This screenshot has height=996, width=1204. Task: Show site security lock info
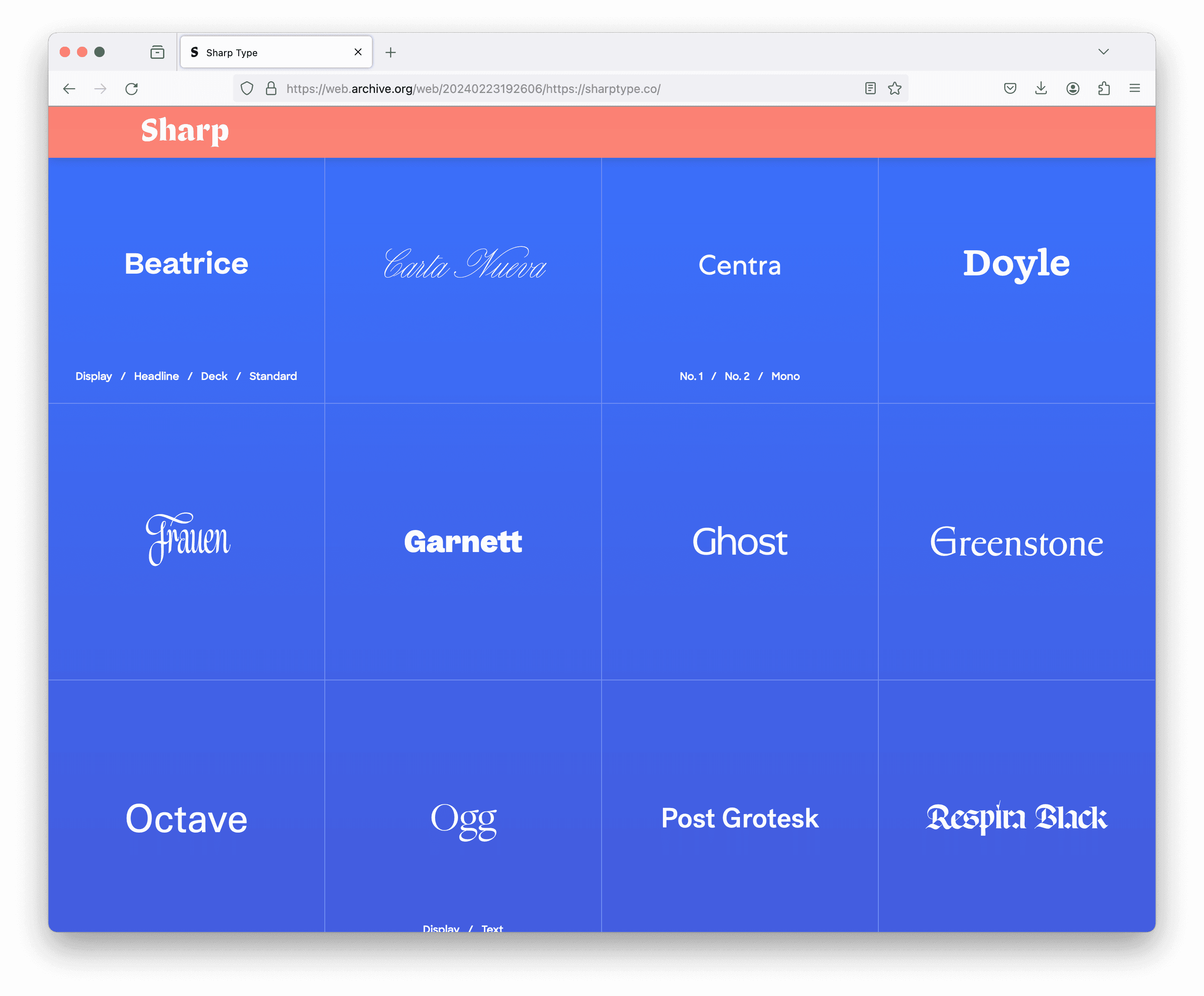pos(271,89)
